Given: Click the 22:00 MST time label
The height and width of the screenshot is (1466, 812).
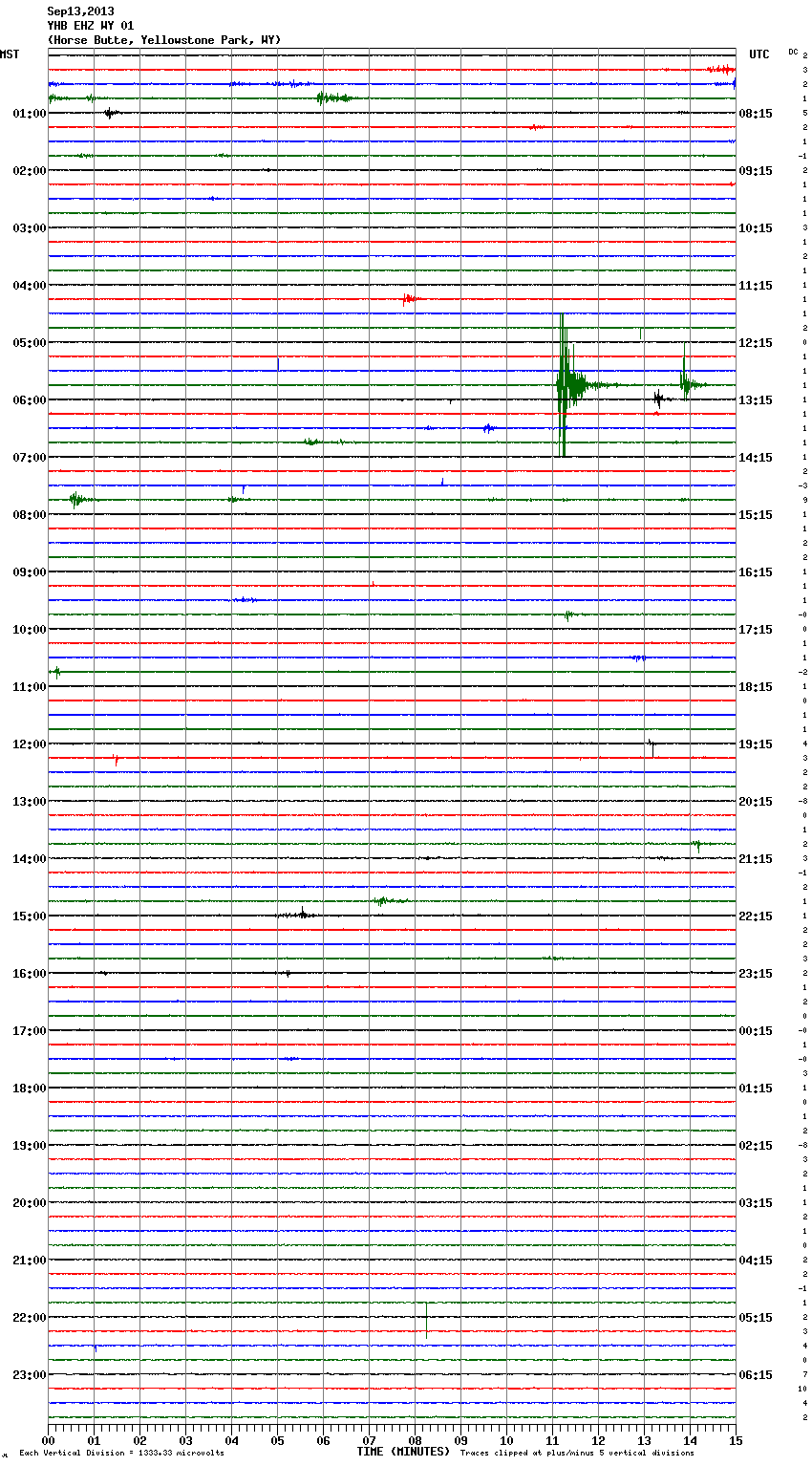Looking at the screenshot, I should point(30,1318).
